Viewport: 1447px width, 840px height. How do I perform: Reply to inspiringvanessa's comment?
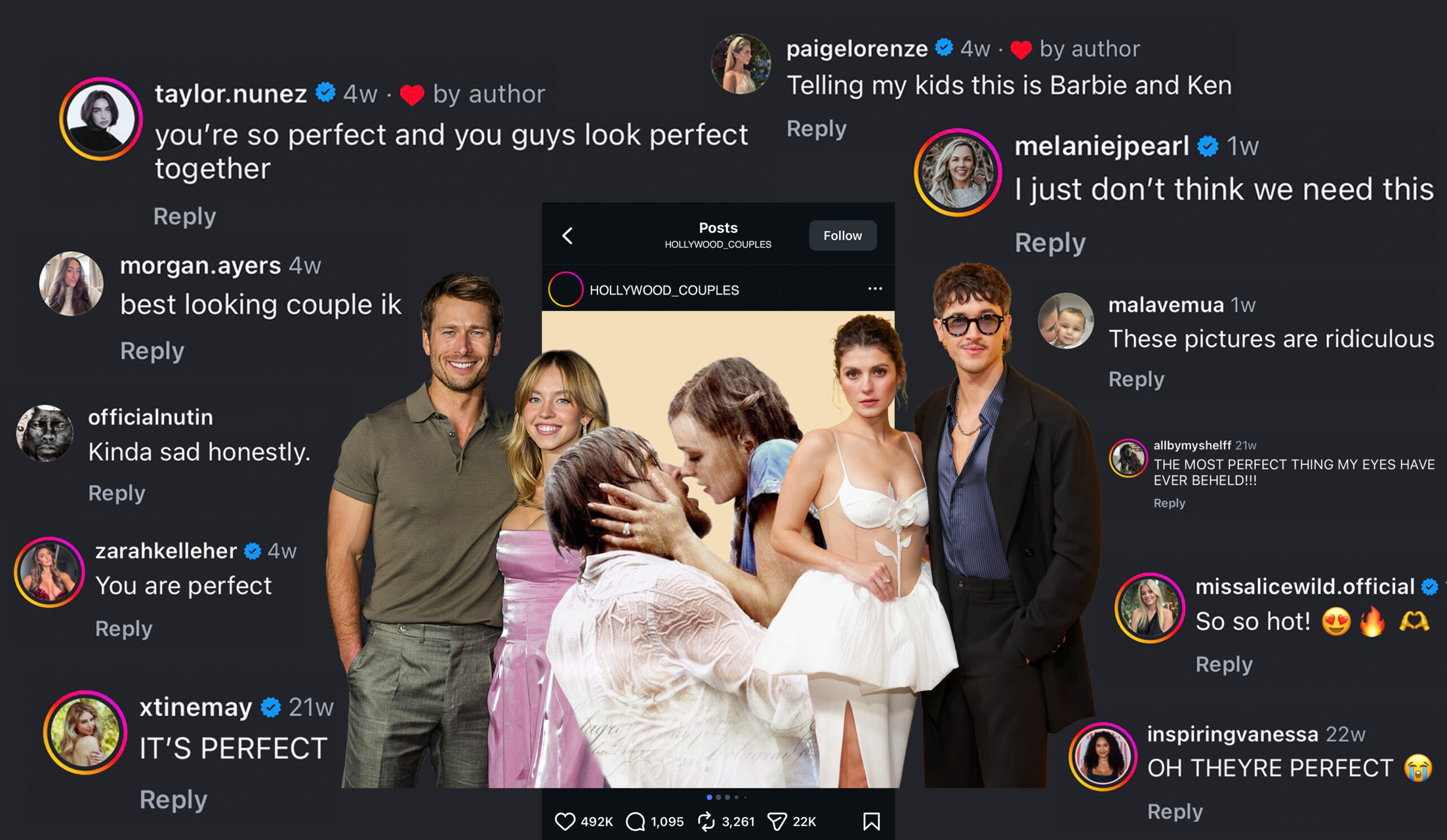[1174, 811]
